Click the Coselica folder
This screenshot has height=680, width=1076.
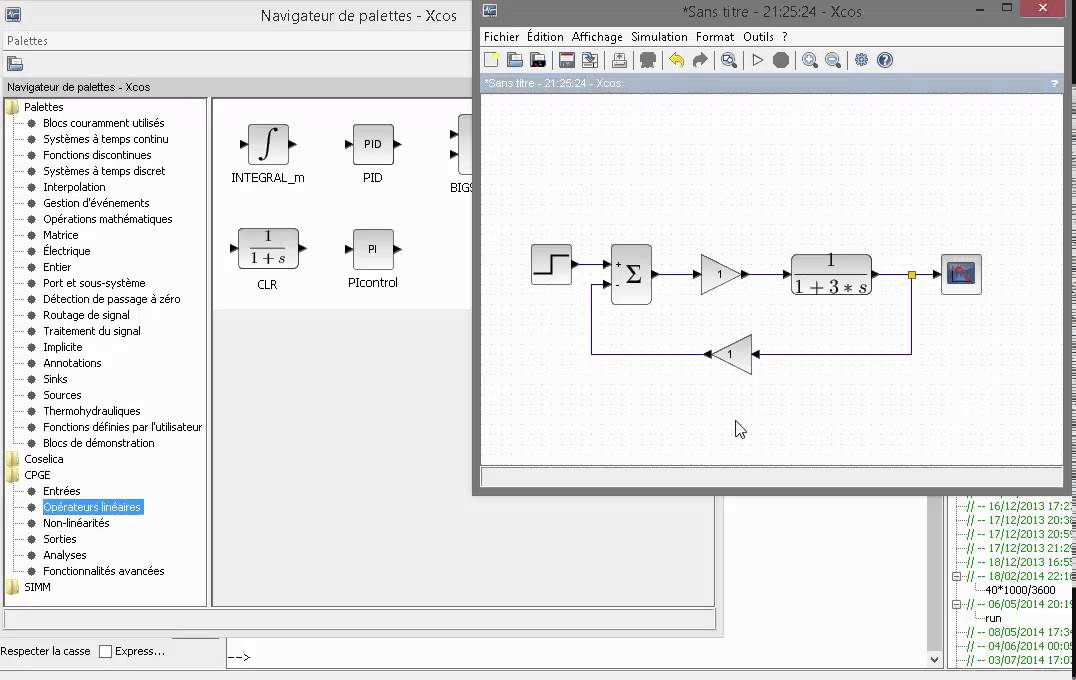tap(44, 459)
